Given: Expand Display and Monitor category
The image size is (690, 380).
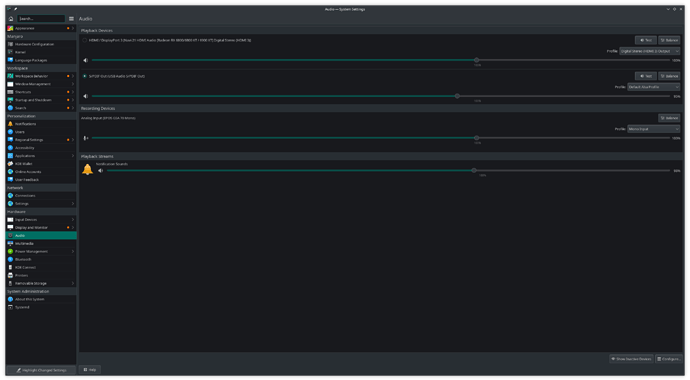Looking at the screenshot, I should pyautogui.click(x=41, y=227).
